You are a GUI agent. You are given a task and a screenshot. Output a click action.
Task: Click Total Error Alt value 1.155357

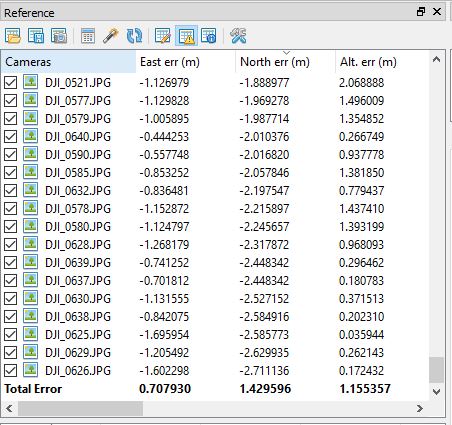(365, 389)
